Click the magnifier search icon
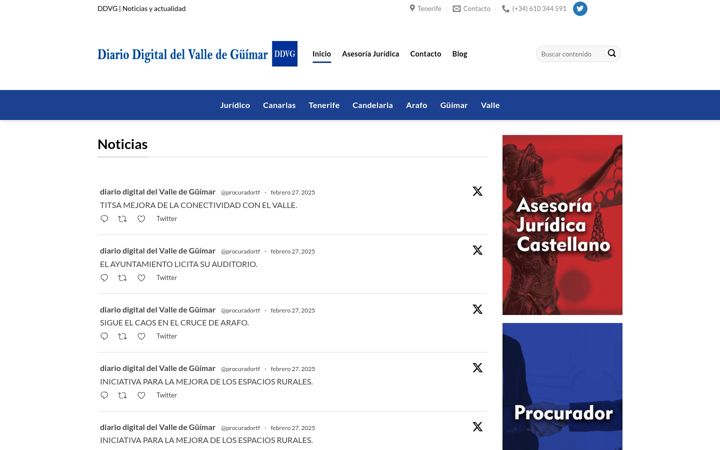 point(612,53)
